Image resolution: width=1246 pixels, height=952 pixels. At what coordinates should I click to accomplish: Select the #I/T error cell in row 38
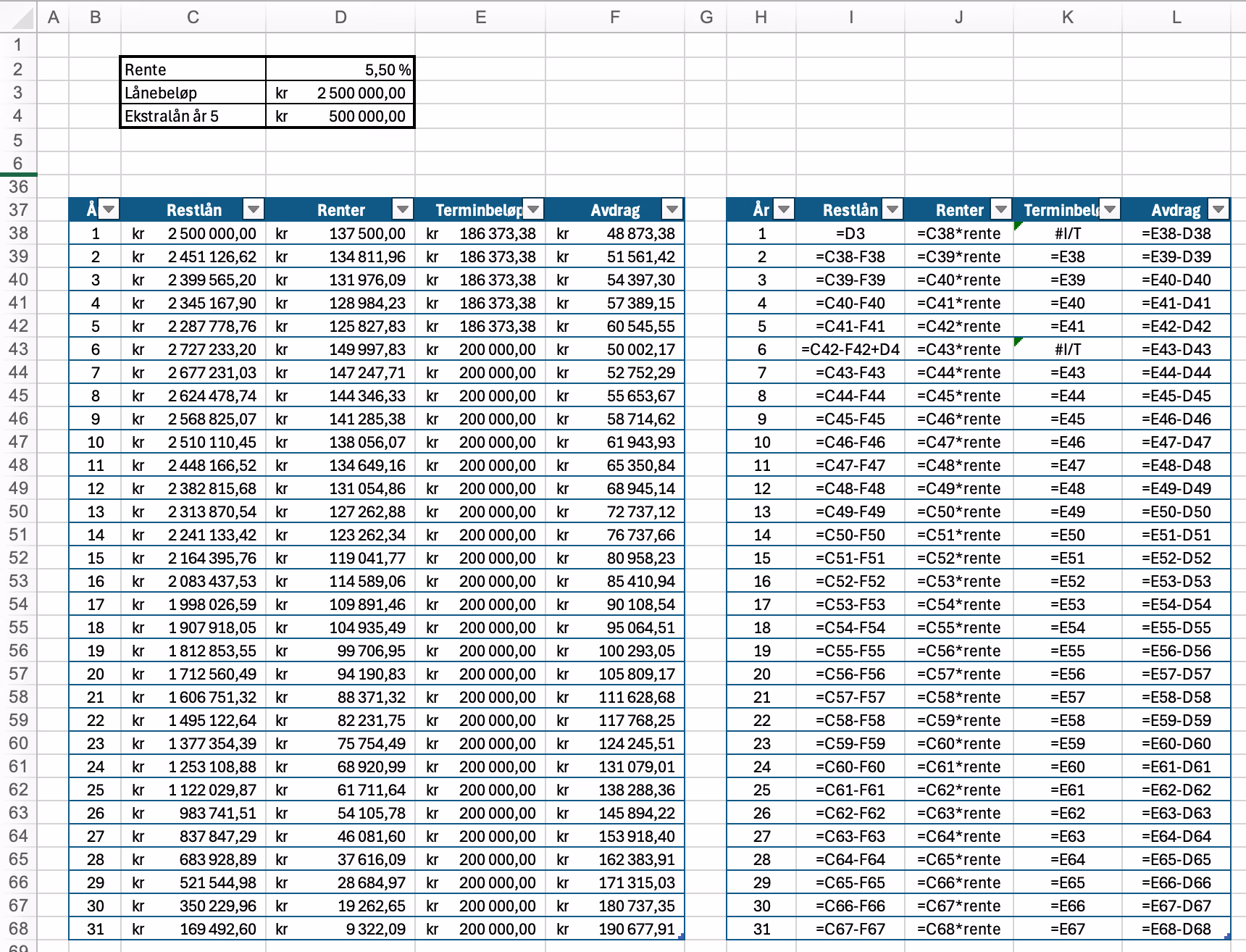tap(1068, 233)
